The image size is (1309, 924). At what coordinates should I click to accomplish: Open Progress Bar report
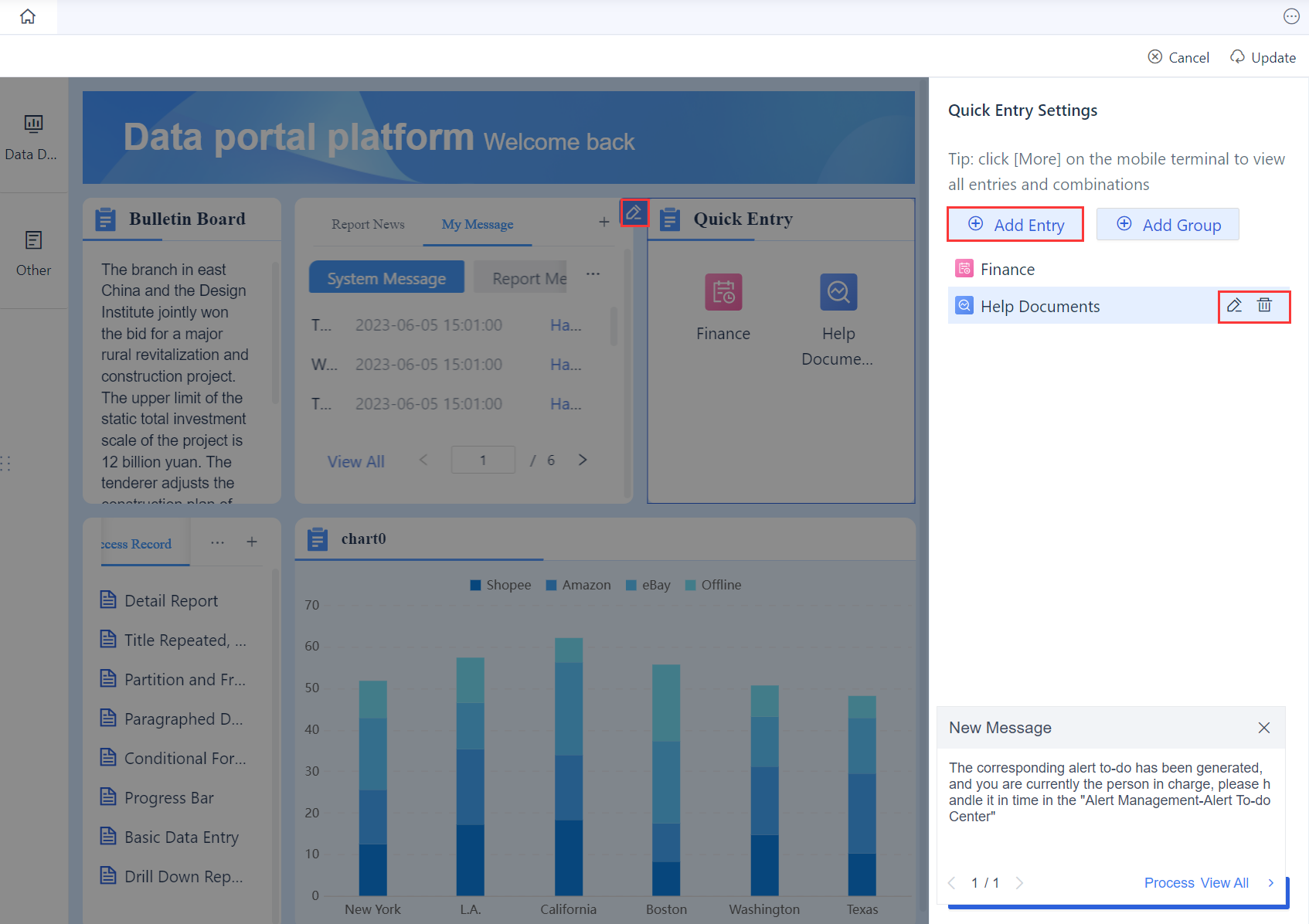tap(158, 797)
